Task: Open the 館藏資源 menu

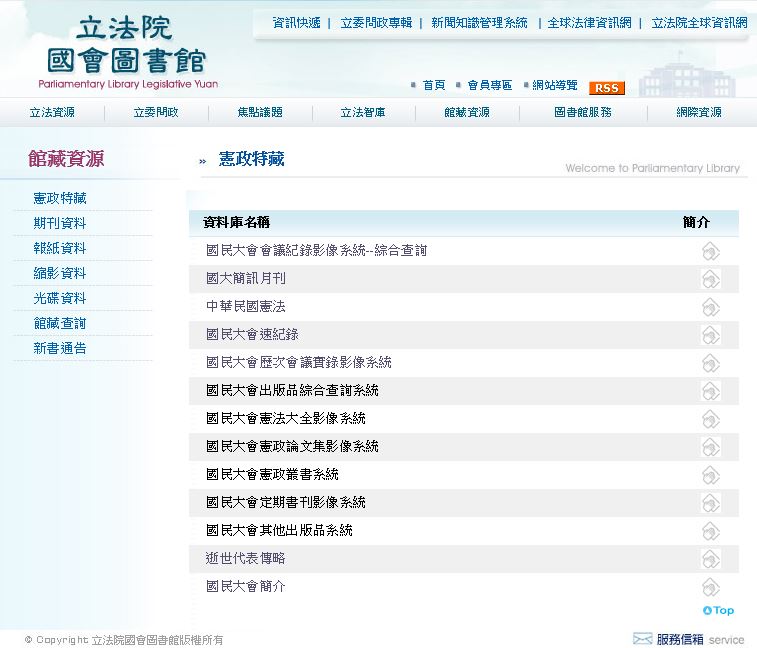Action: pyautogui.click(x=467, y=113)
